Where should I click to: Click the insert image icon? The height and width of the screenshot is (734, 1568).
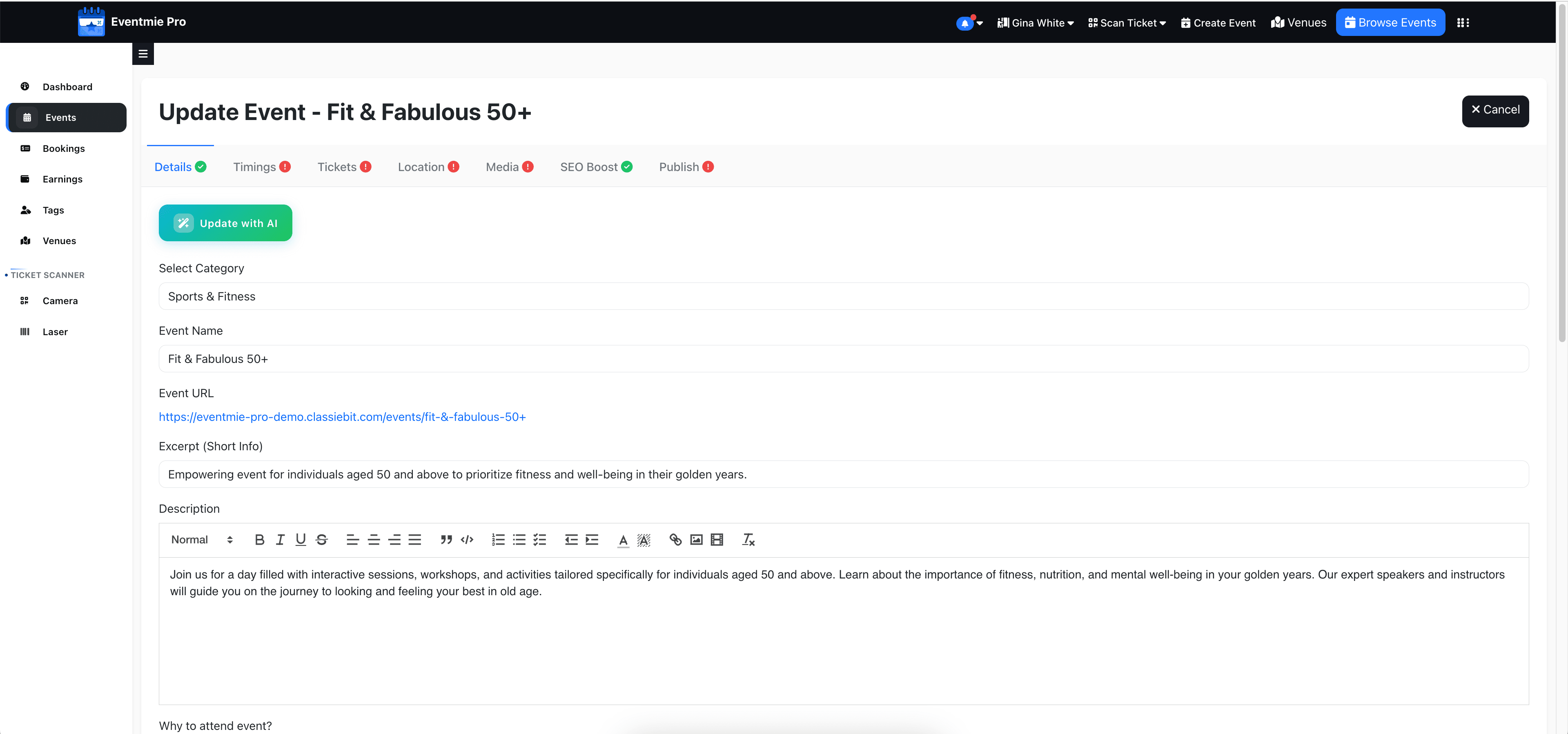(x=696, y=540)
